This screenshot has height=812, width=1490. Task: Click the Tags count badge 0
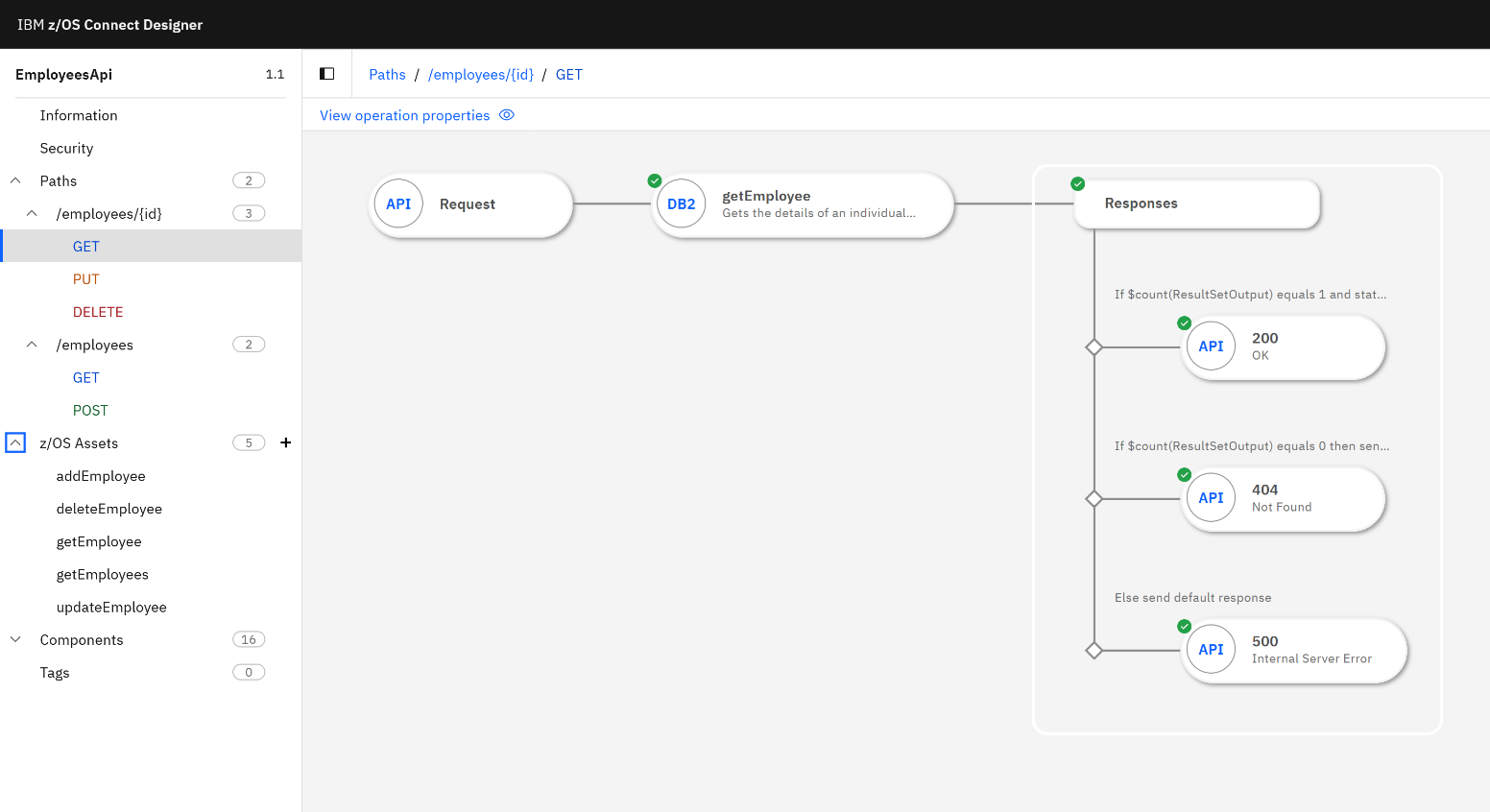tap(249, 672)
